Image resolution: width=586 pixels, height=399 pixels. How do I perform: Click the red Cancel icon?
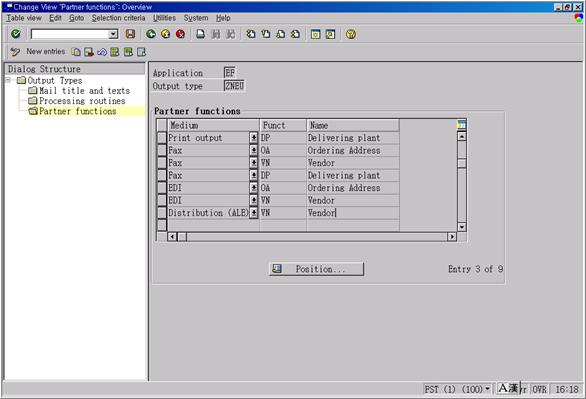(181, 34)
